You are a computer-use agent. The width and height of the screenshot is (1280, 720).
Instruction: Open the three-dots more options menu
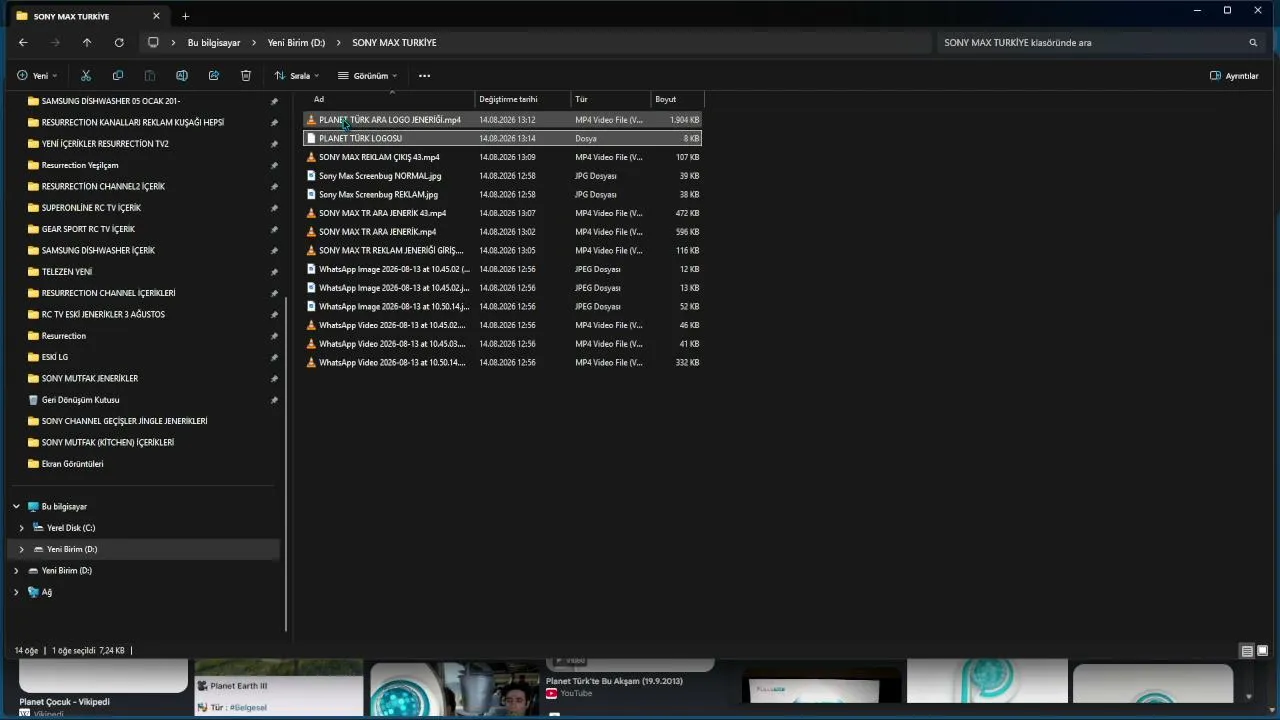tap(424, 76)
